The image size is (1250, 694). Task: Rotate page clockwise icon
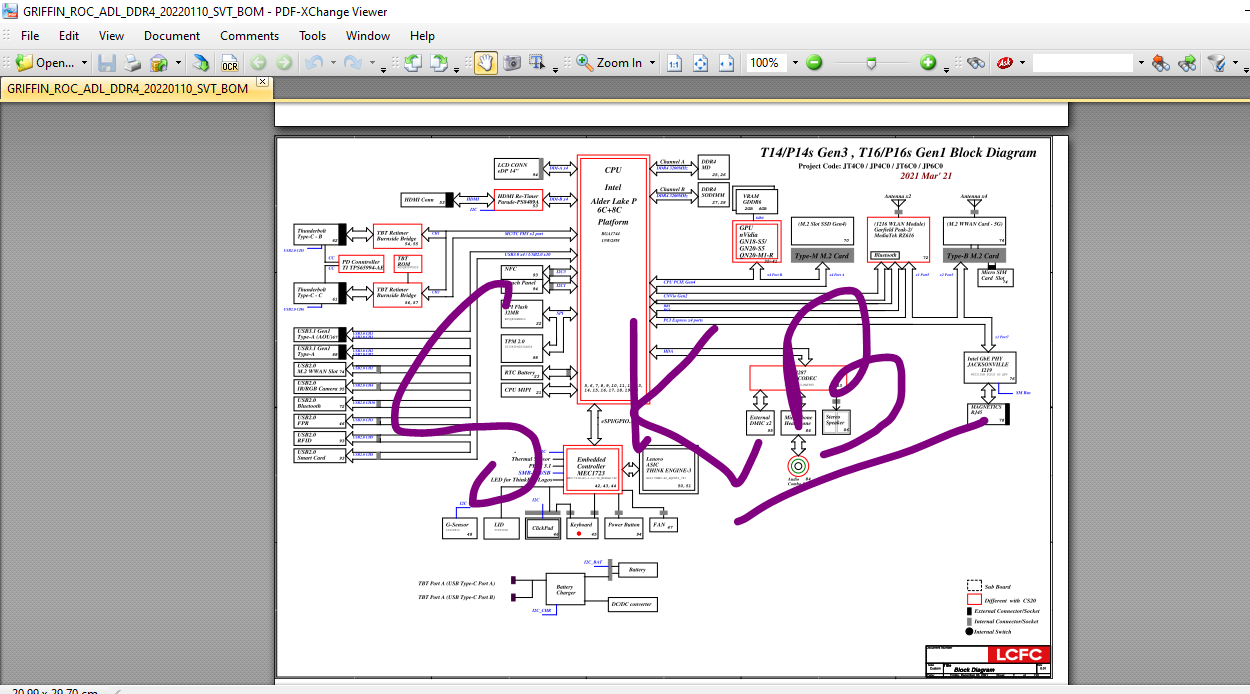click(439, 63)
